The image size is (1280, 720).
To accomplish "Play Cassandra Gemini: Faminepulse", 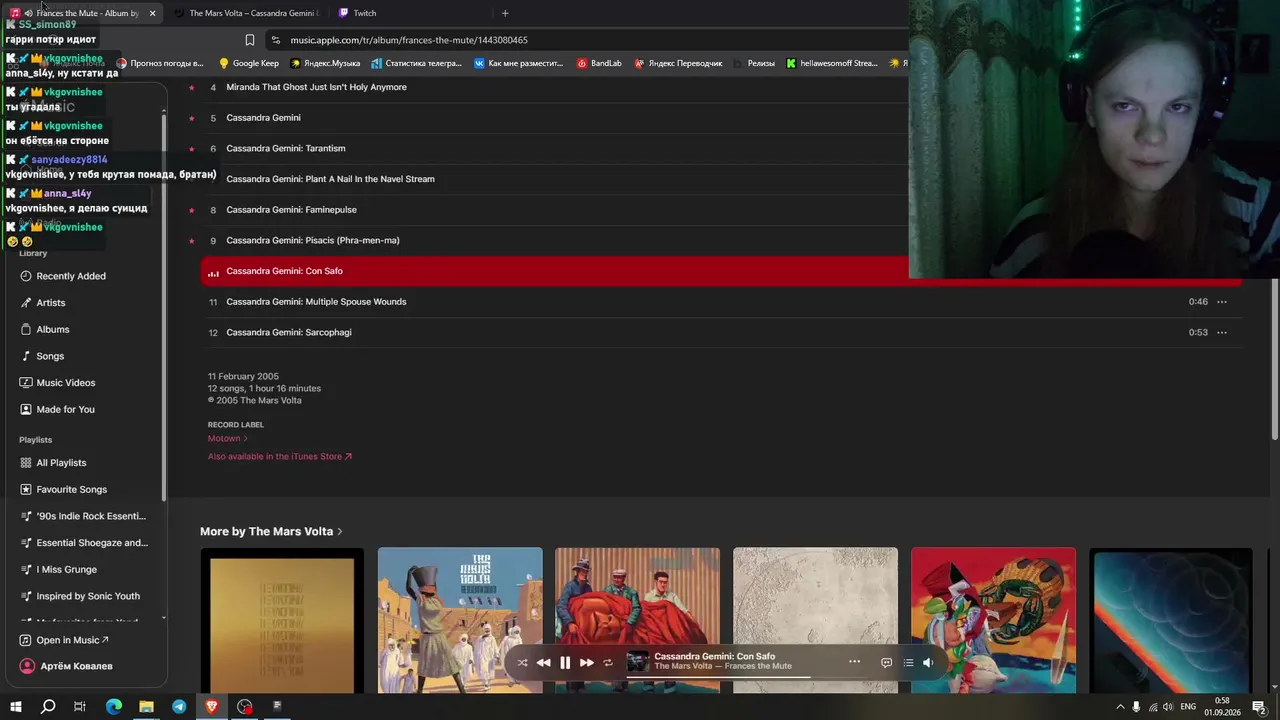I will pyautogui.click(x=291, y=210).
